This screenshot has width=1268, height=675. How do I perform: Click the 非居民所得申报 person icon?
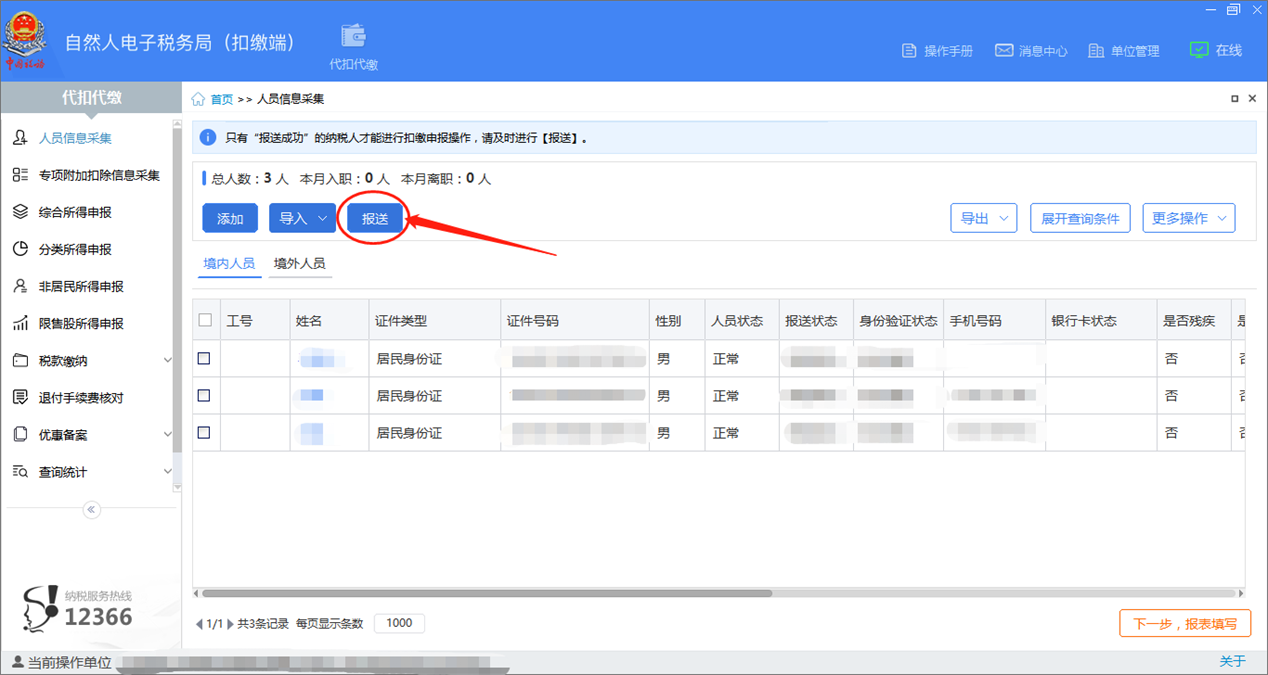[20, 286]
